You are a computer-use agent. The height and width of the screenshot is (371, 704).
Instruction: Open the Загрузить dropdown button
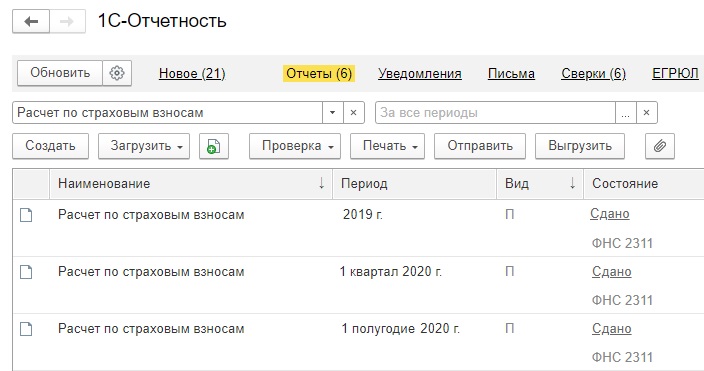(144, 146)
